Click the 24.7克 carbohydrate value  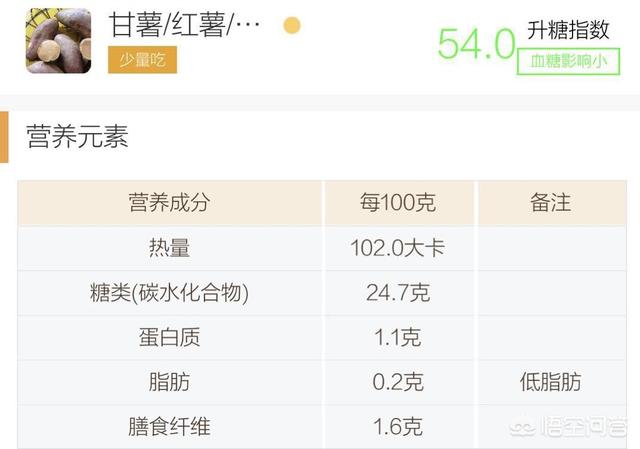point(398,293)
